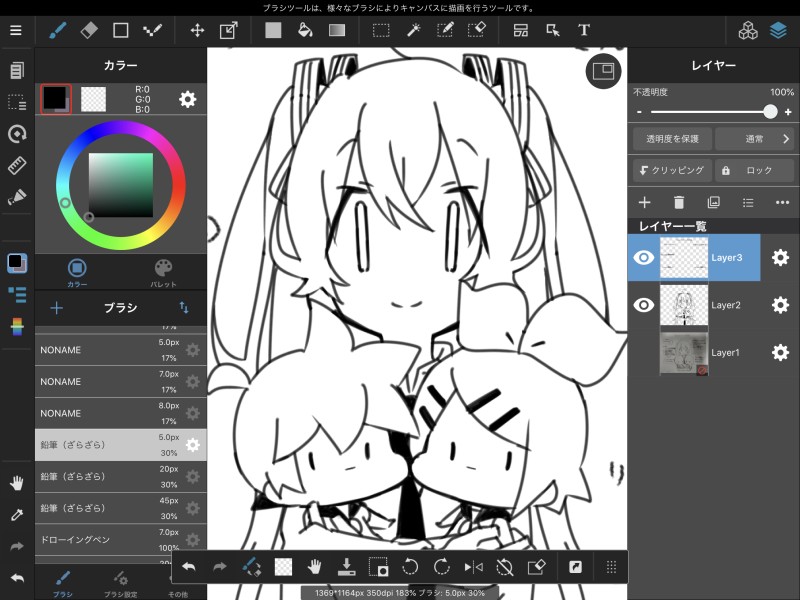This screenshot has width=800, height=600.
Task: Select the Move tool
Action: coord(197,31)
